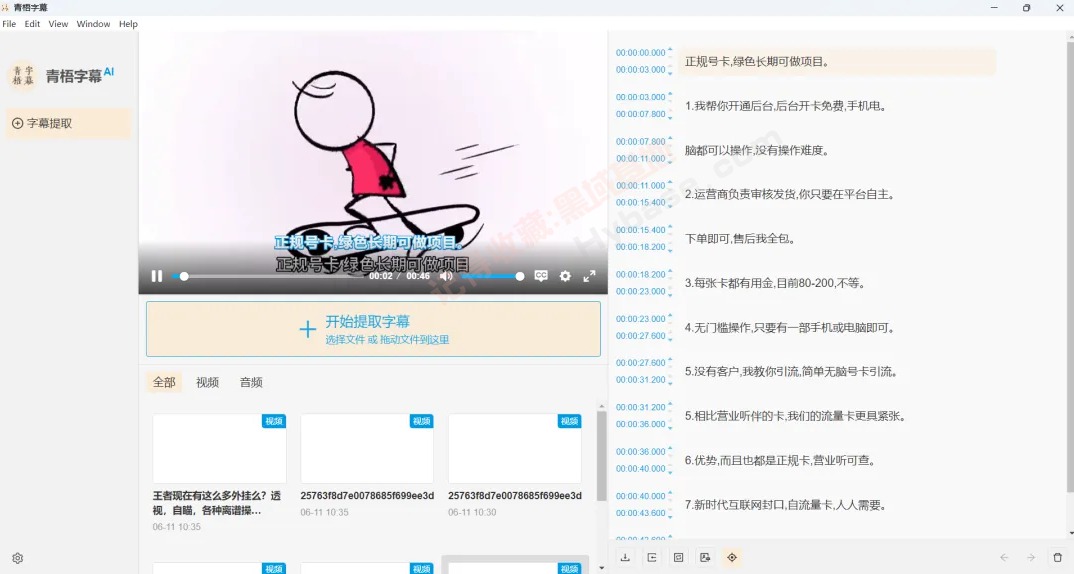
Task: Open the 字幕提取 sidebar item
Action: click(x=68, y=123)
